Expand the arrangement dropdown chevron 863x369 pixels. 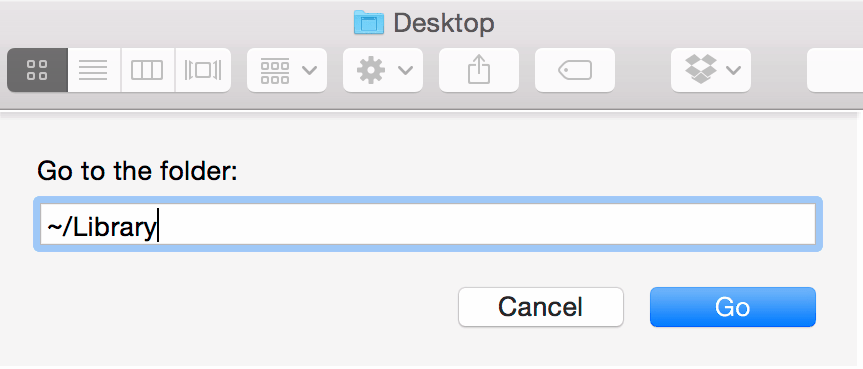click(310, 70)
